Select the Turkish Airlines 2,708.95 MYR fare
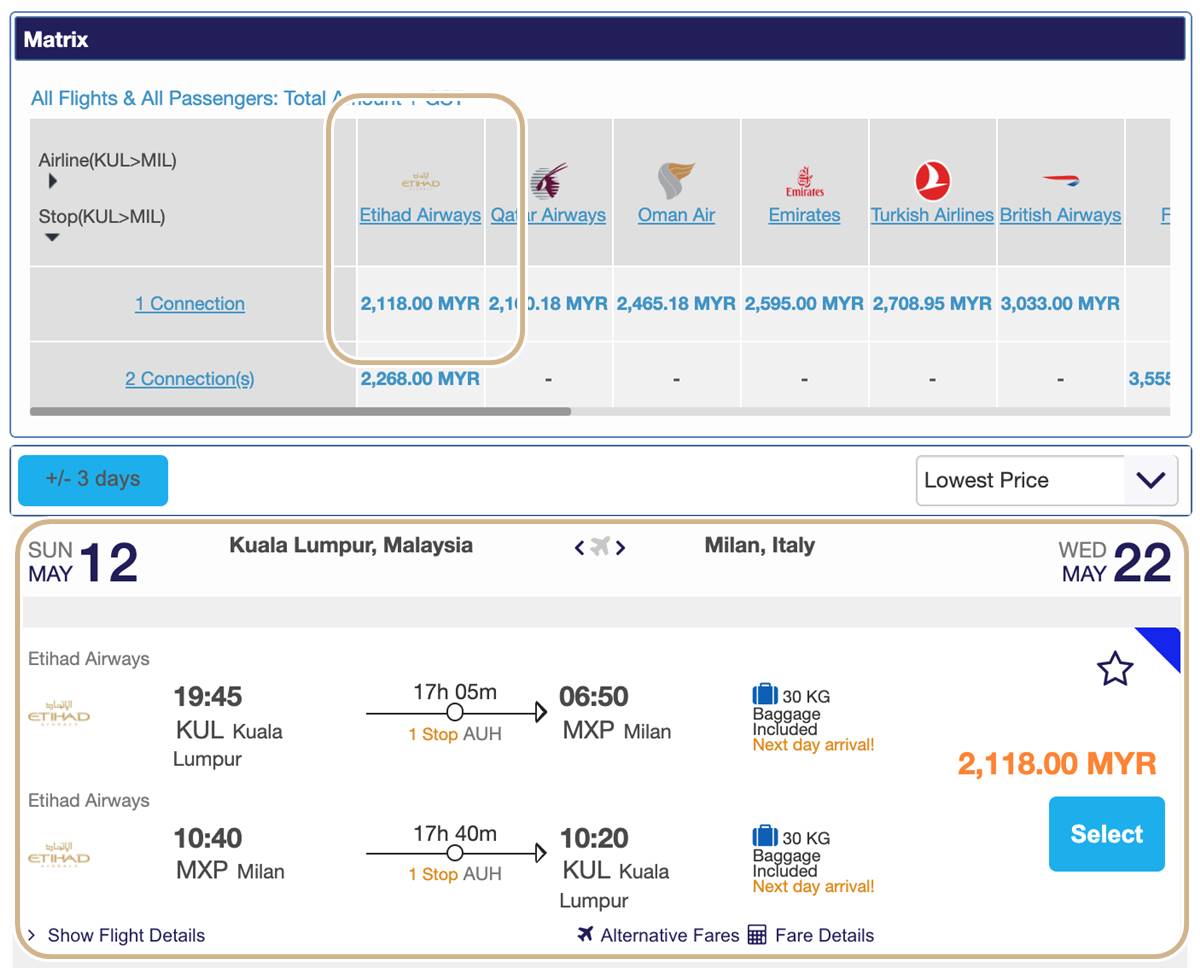Viewport: 1200px width, 968px height. click(x=932, y=303)
